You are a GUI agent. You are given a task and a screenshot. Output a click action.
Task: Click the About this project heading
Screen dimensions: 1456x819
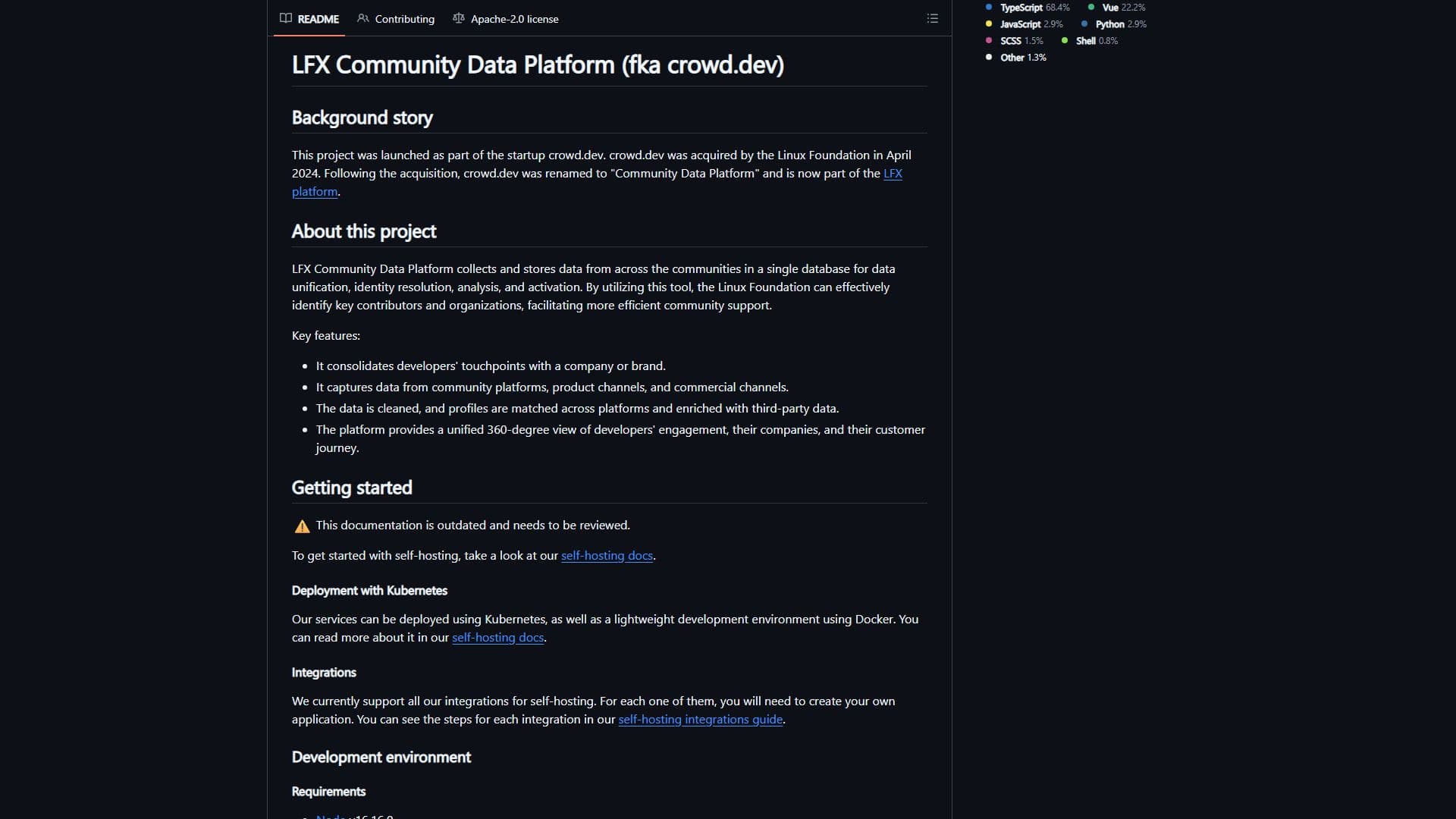pos(364,231)
